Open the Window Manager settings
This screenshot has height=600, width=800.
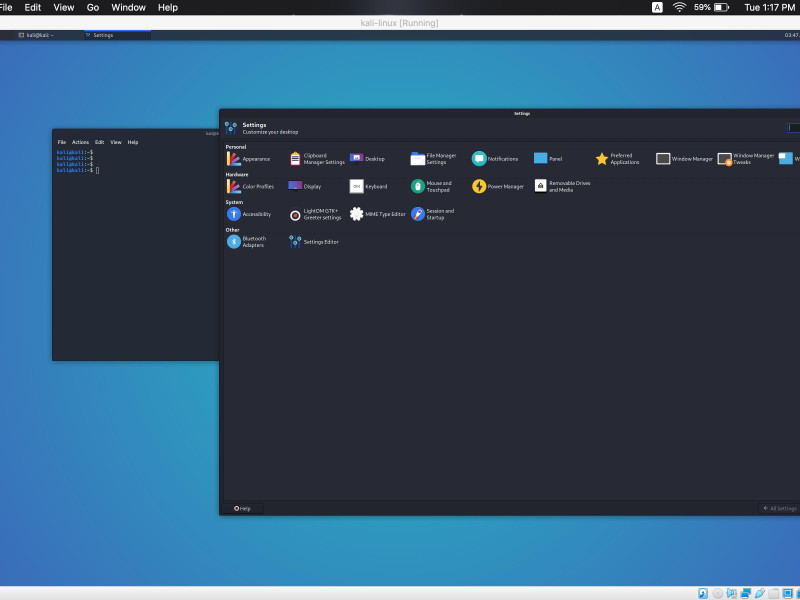click(x=684, y=159)
